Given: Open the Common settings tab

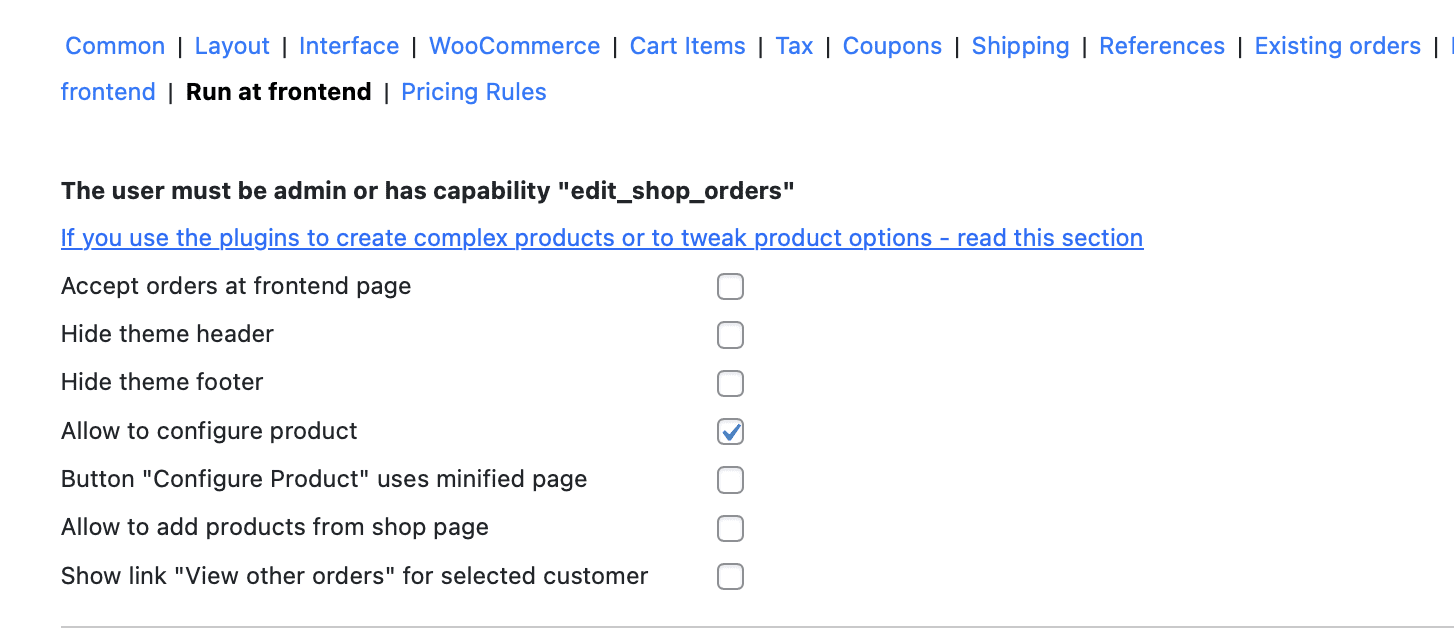Looking at the screenshot, I should tap(115, 46).
